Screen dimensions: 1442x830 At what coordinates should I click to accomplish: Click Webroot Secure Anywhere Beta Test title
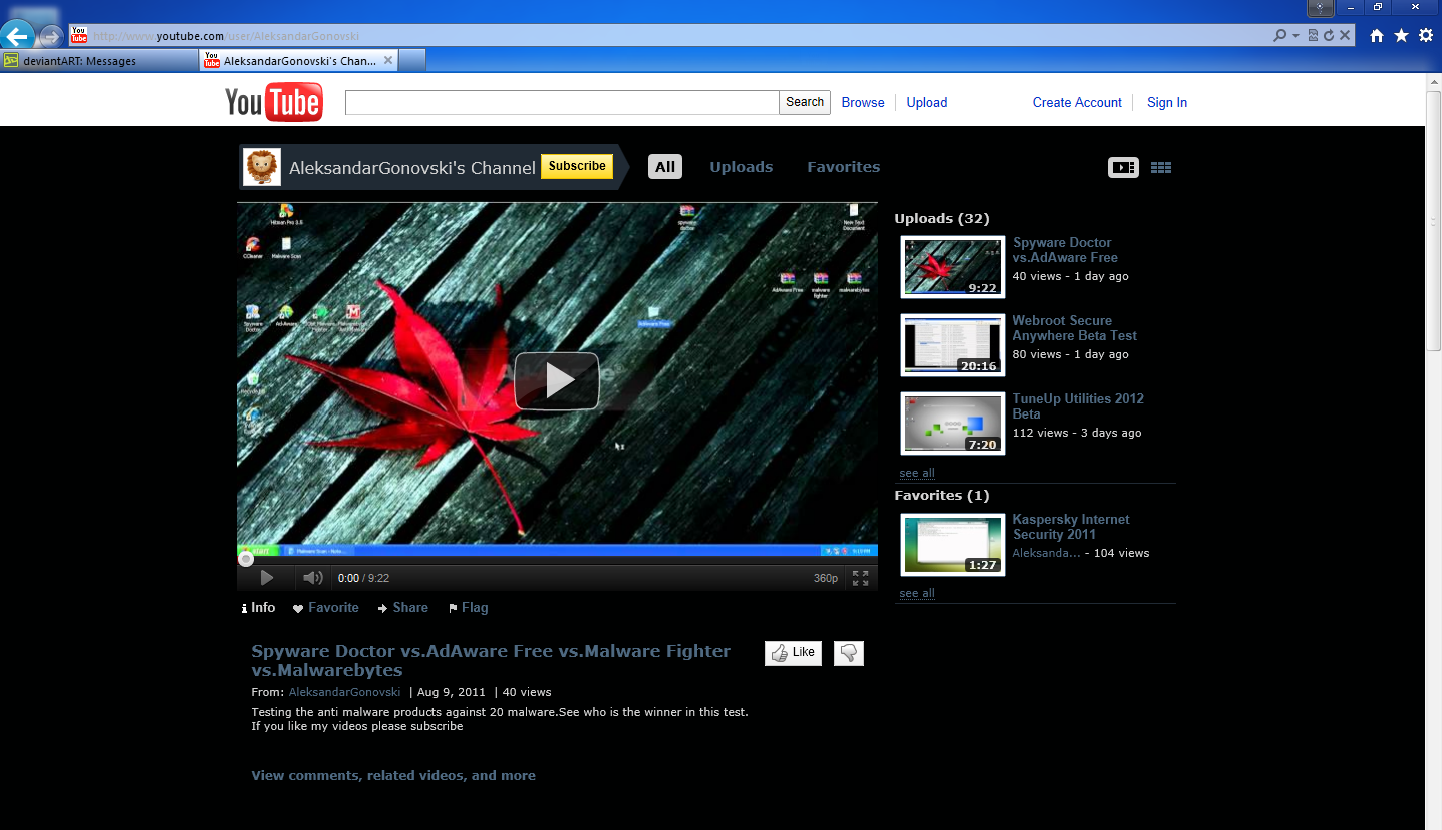[1074, 328]
